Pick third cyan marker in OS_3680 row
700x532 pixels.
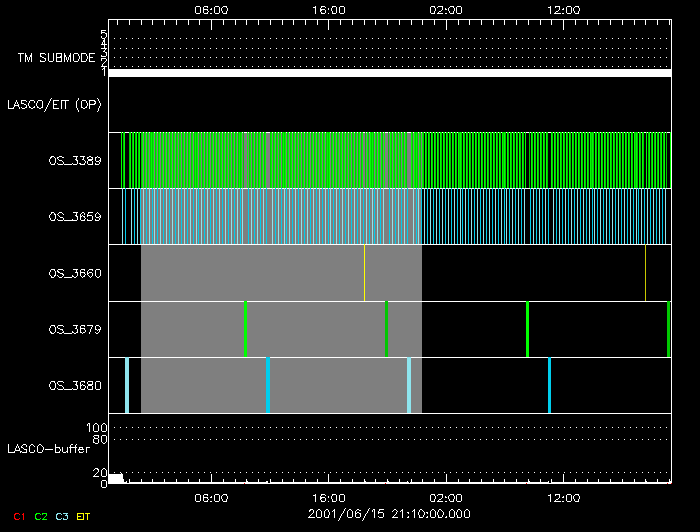click(x=409, y=385)
